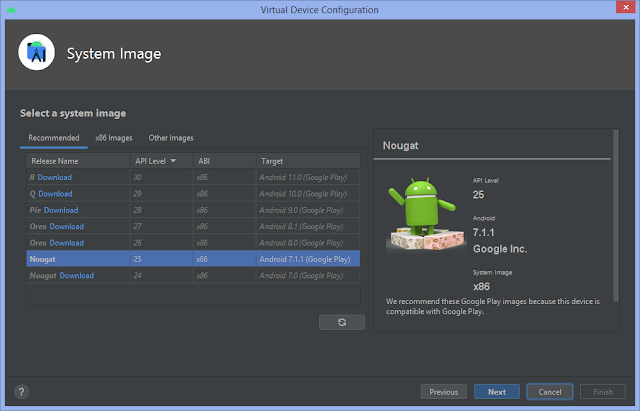The image size is (640, 411).
Task: Click the refresh system images icon button
Action: [x=342, y=322]
